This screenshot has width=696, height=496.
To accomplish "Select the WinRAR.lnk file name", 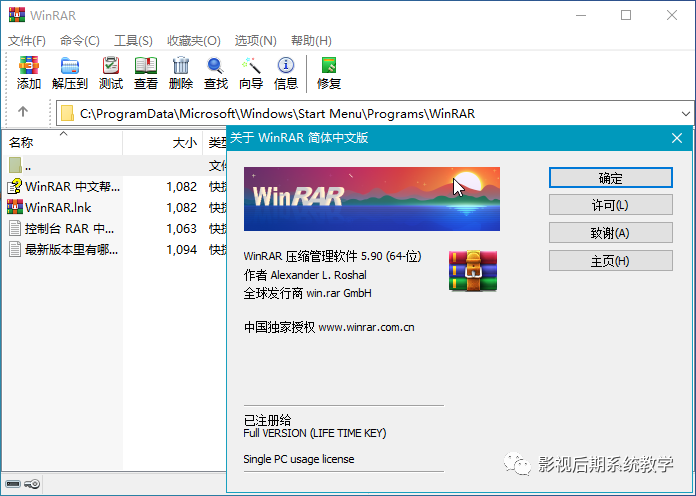I will (x=58, y=207).
